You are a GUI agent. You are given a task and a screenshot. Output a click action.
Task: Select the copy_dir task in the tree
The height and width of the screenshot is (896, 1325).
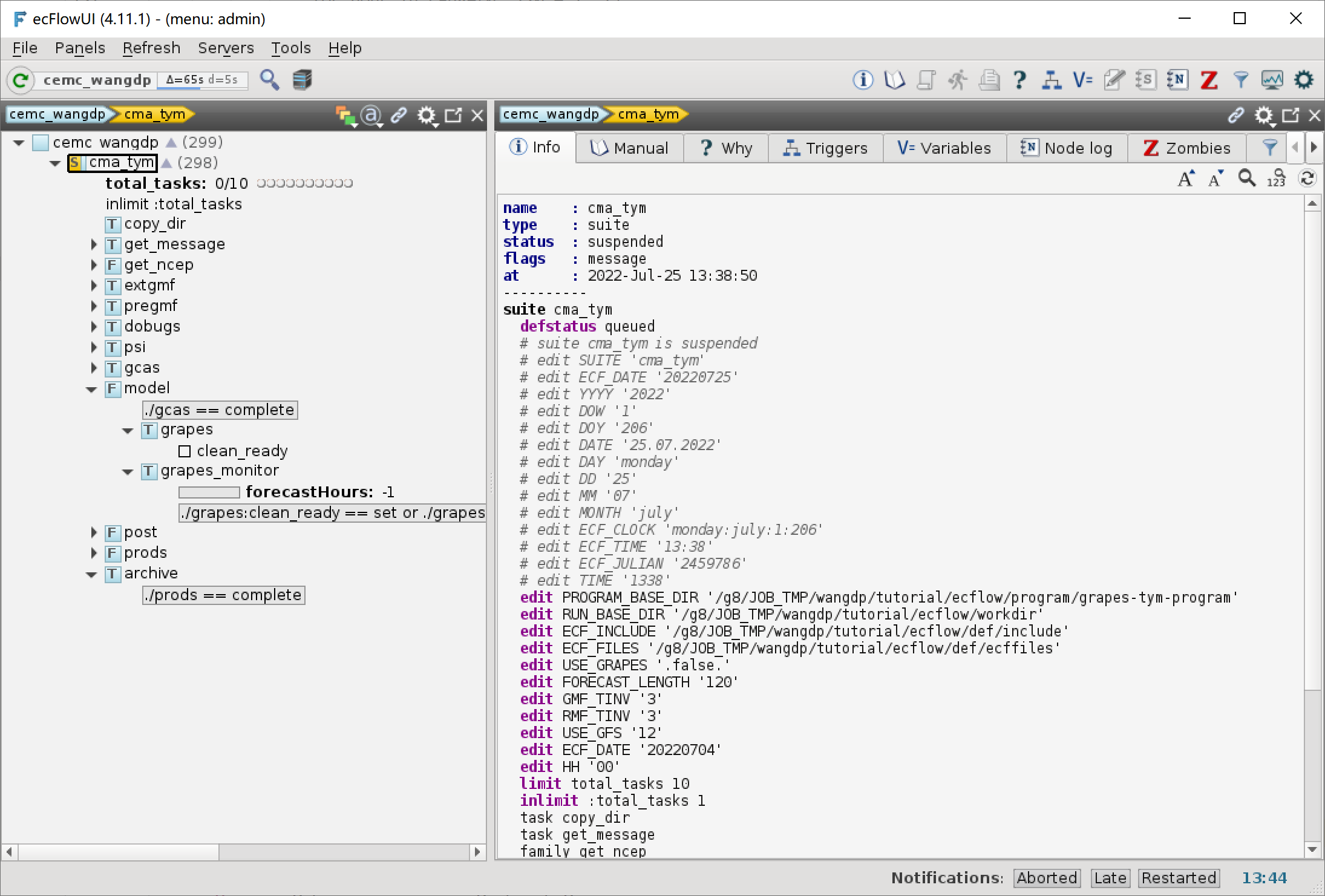[x=145, y=224]
